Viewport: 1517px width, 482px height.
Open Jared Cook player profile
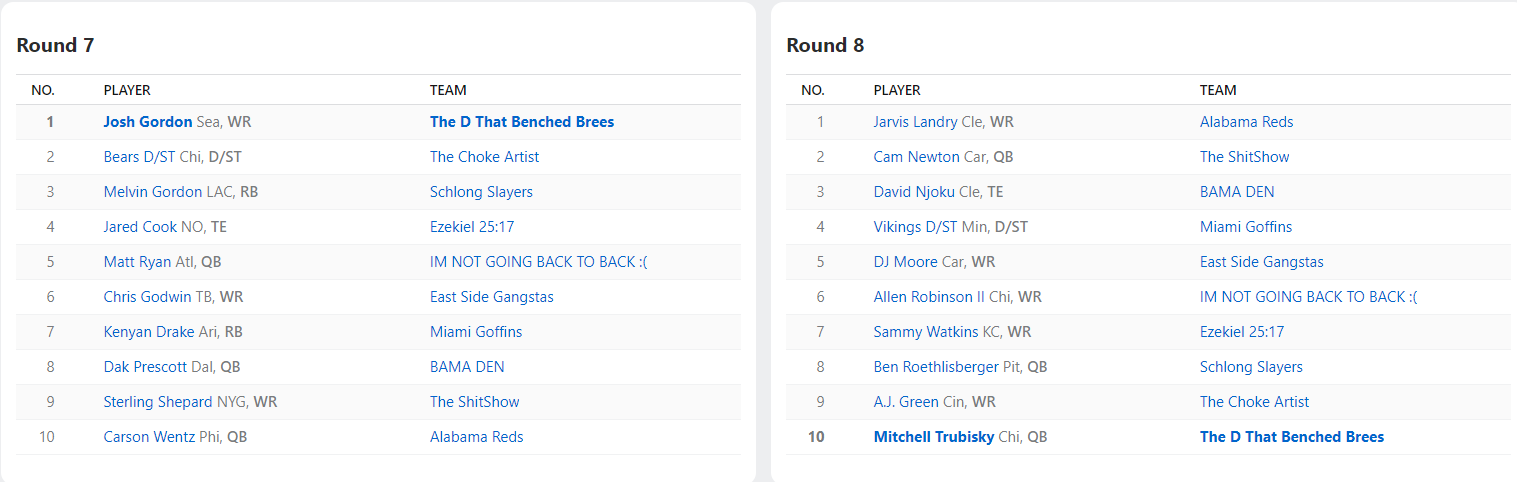click(140, 227)
